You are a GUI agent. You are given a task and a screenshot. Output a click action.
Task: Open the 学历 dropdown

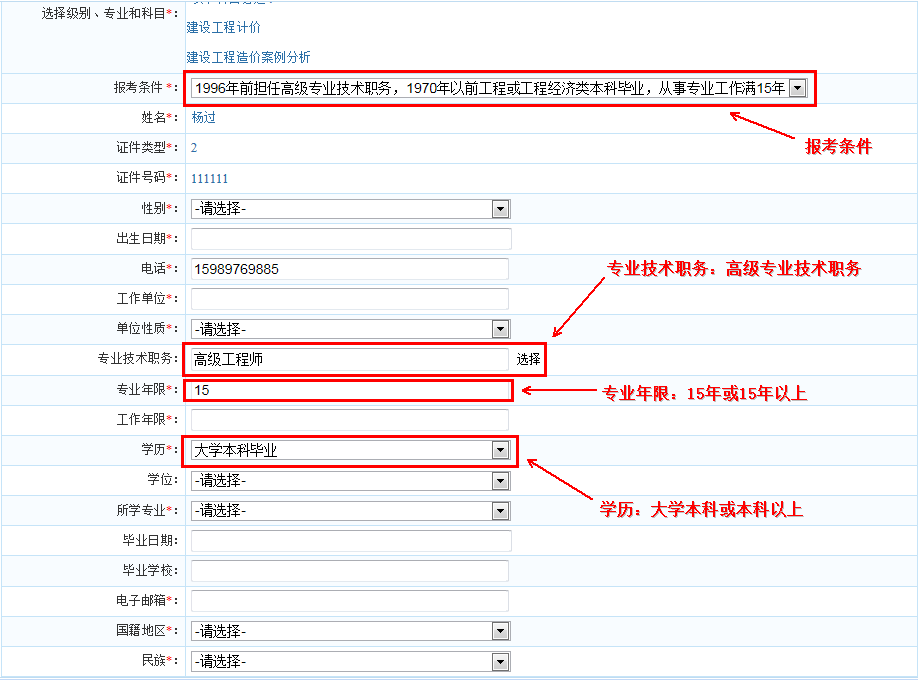(350, 450)
